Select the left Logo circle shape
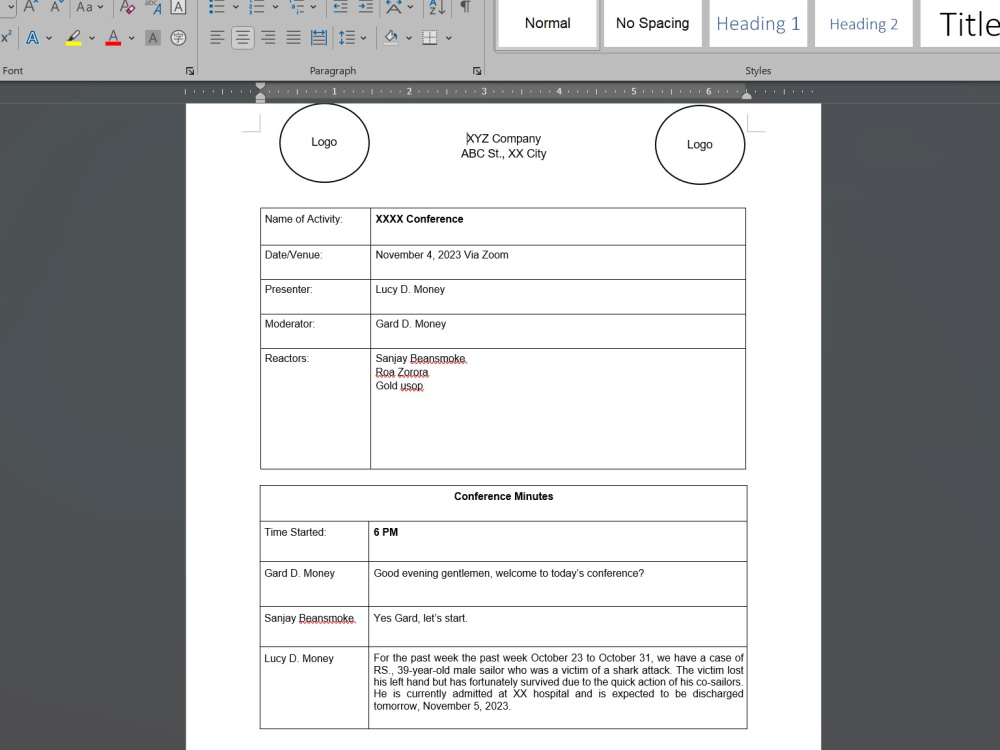This screenshot has width=1000, height=750. [324, 143]
